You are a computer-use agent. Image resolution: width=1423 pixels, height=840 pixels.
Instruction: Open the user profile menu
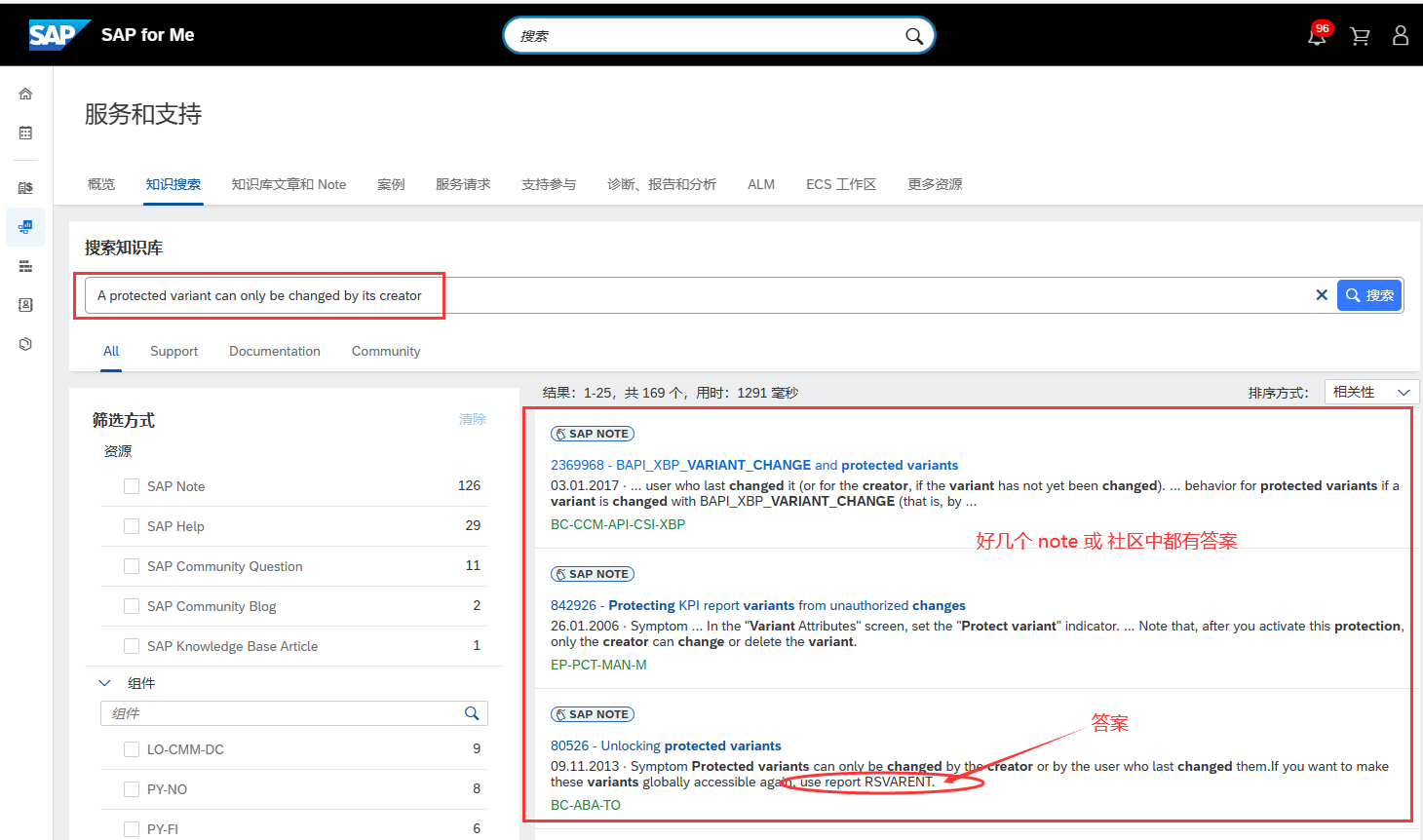point(1401,35)
